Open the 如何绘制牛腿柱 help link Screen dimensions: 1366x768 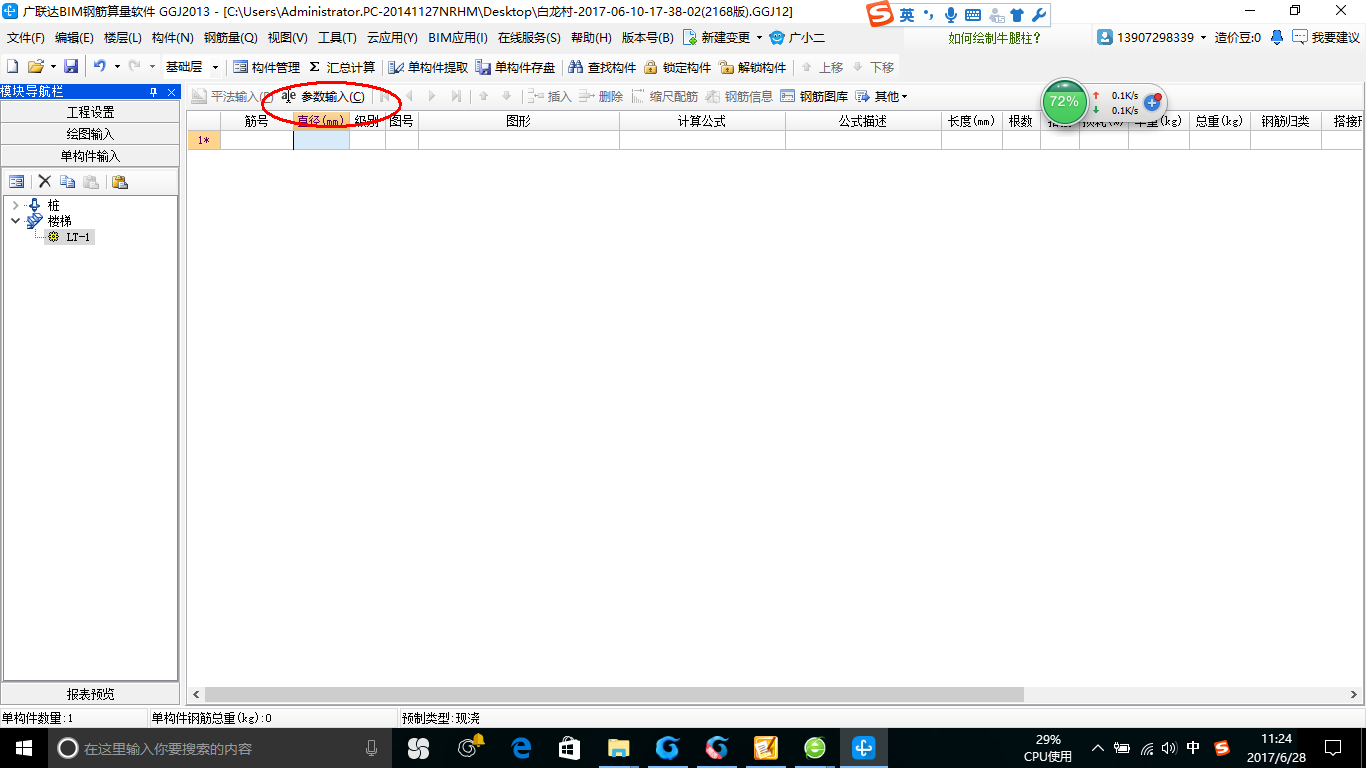(994, 38)
